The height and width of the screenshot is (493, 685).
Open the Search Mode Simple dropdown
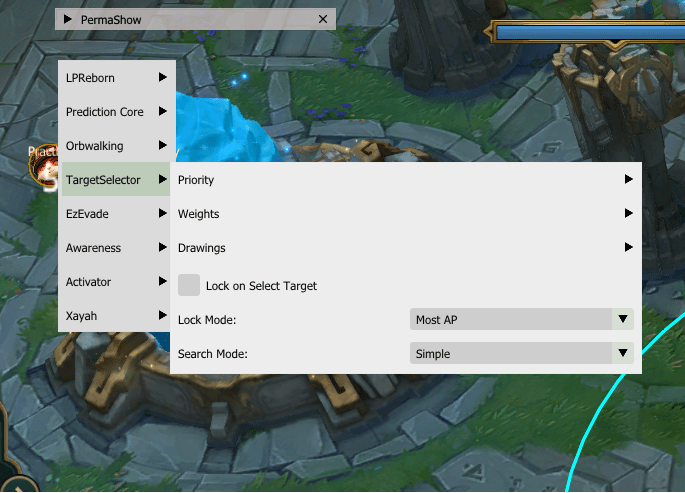(522, 353)
